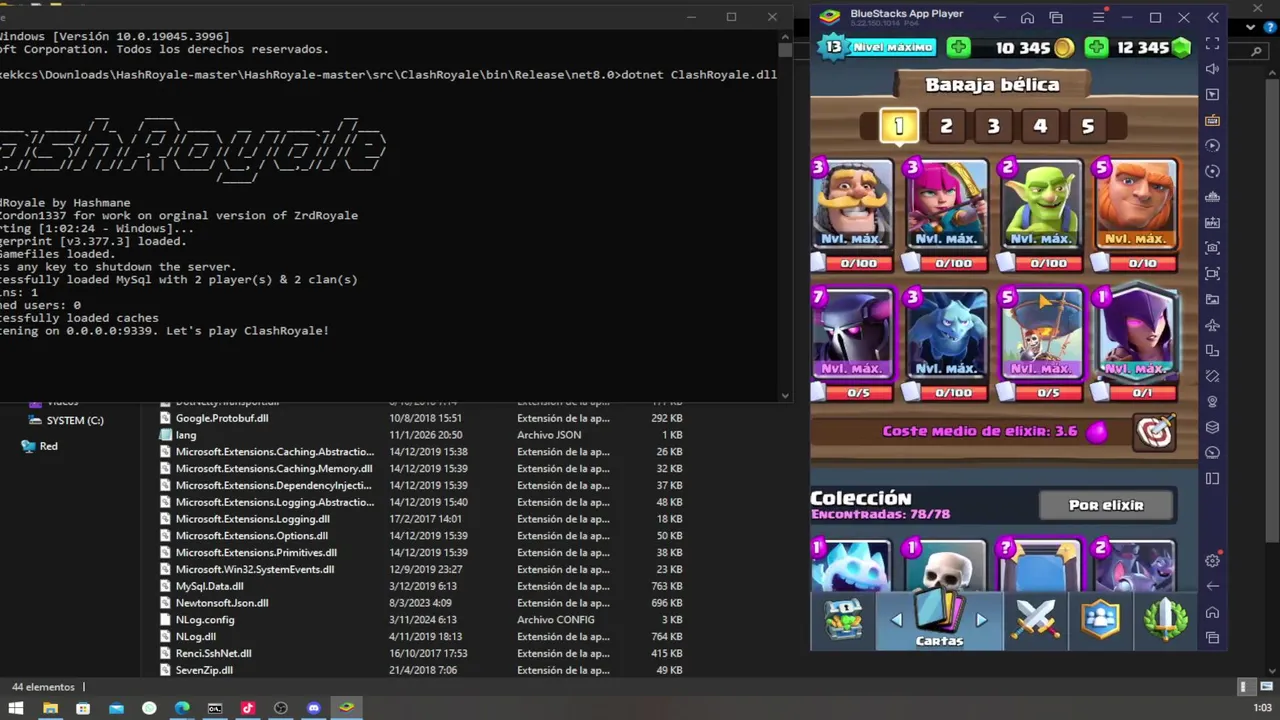This screenshot has height=720, width=1280.
Task: Select the Archers card in deck
Action: click(946, 205)
